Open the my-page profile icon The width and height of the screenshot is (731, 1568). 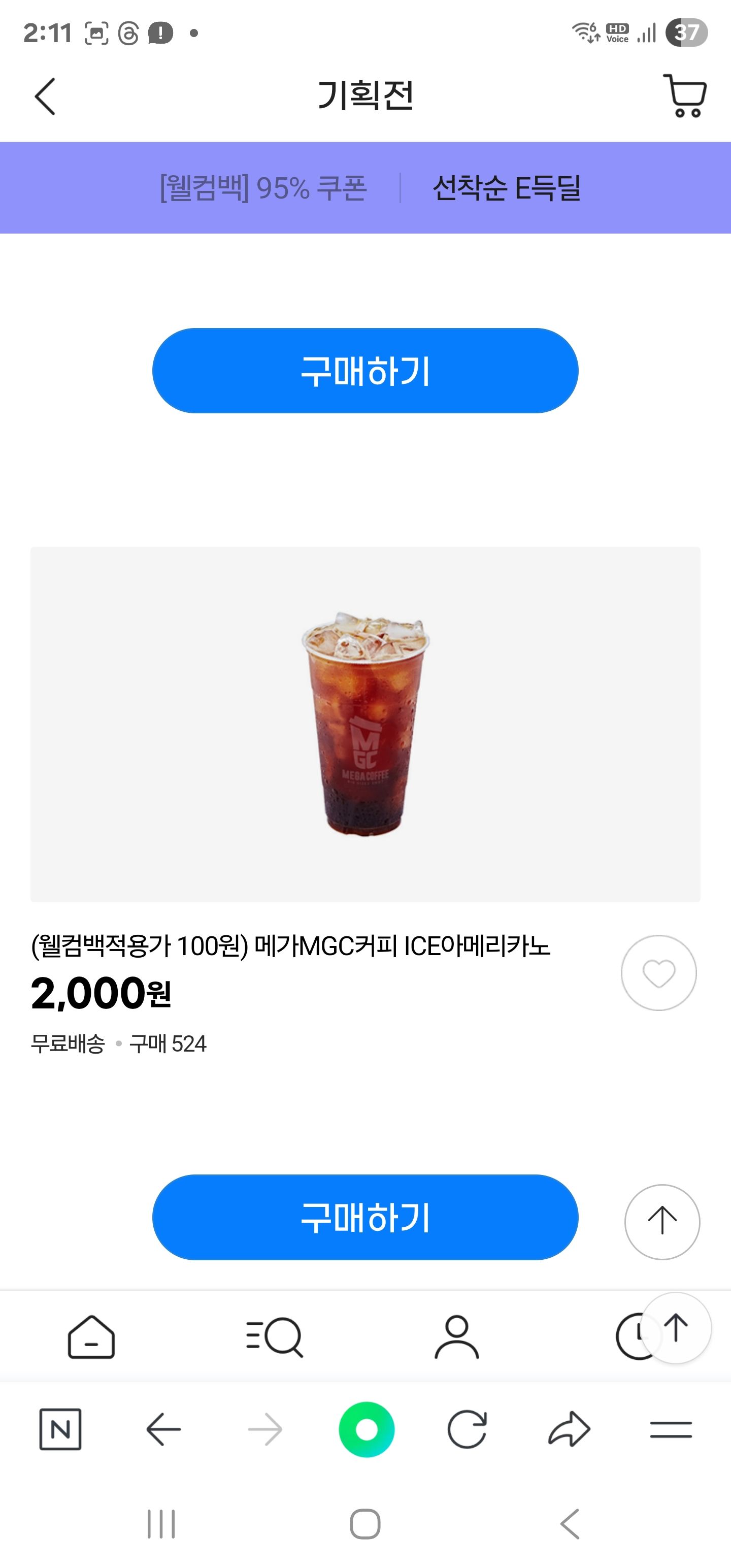click(456, 1337)
